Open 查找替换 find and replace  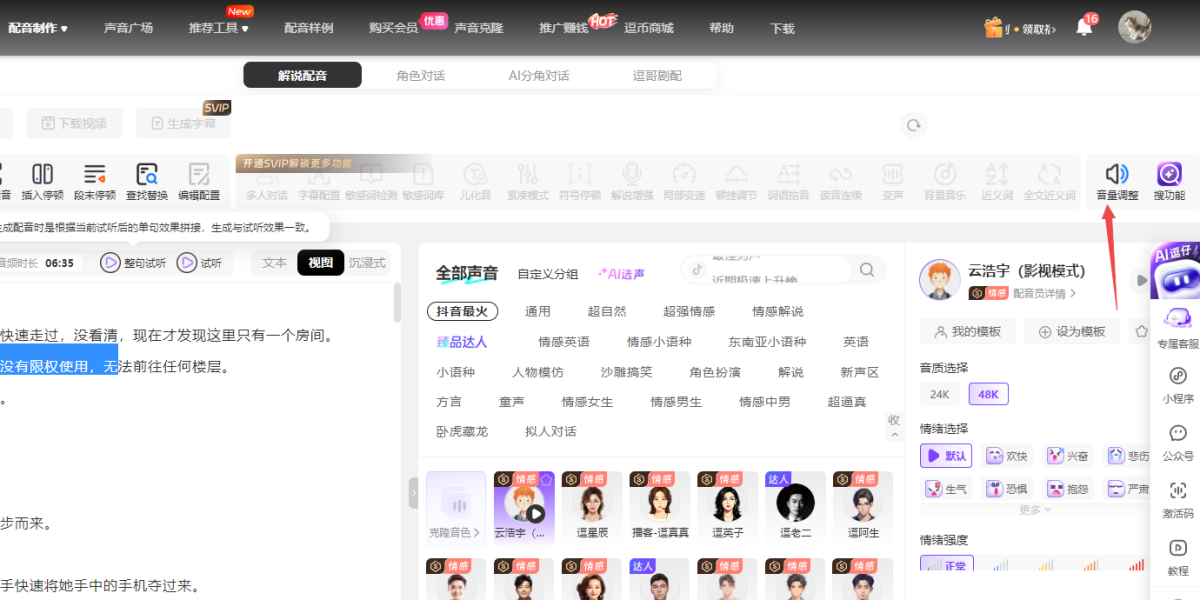(x=147, y=181)
